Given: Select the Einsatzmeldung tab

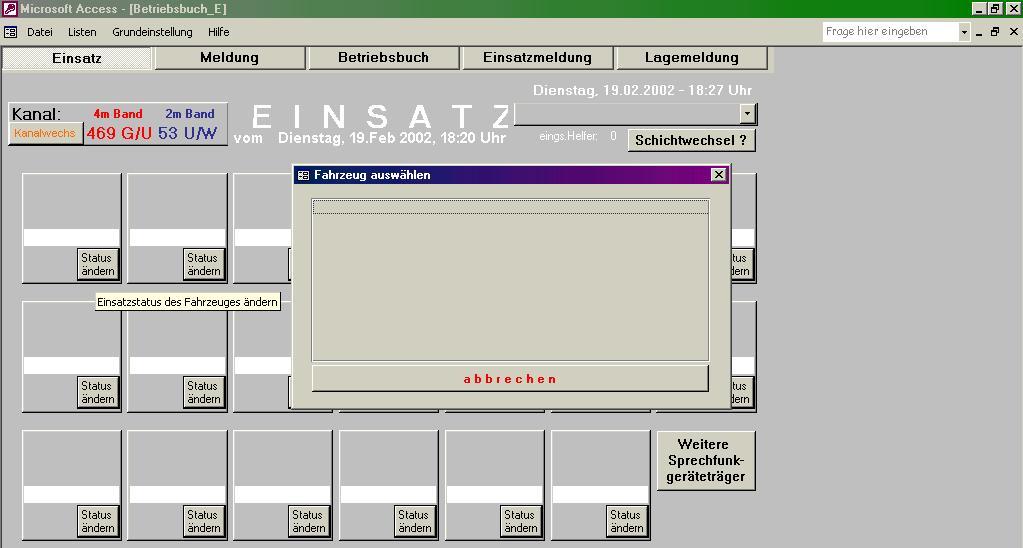Looking at the screenshot, I should point(537,58).
